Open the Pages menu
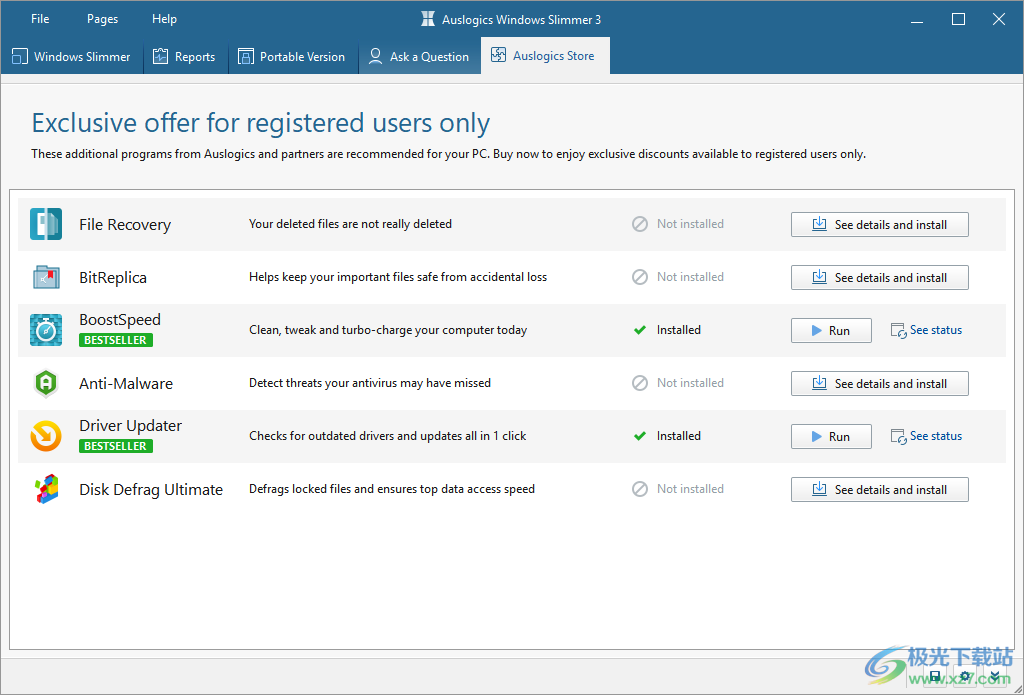Image resolution: width=1024 pixels, height=695 pixels. [102, 19]
